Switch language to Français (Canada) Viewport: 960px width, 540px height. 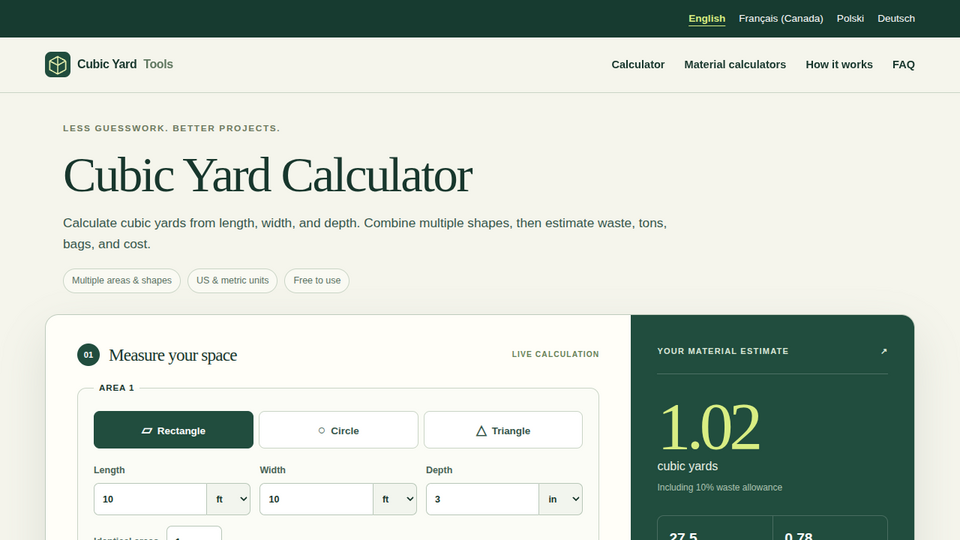coord(781,18)
